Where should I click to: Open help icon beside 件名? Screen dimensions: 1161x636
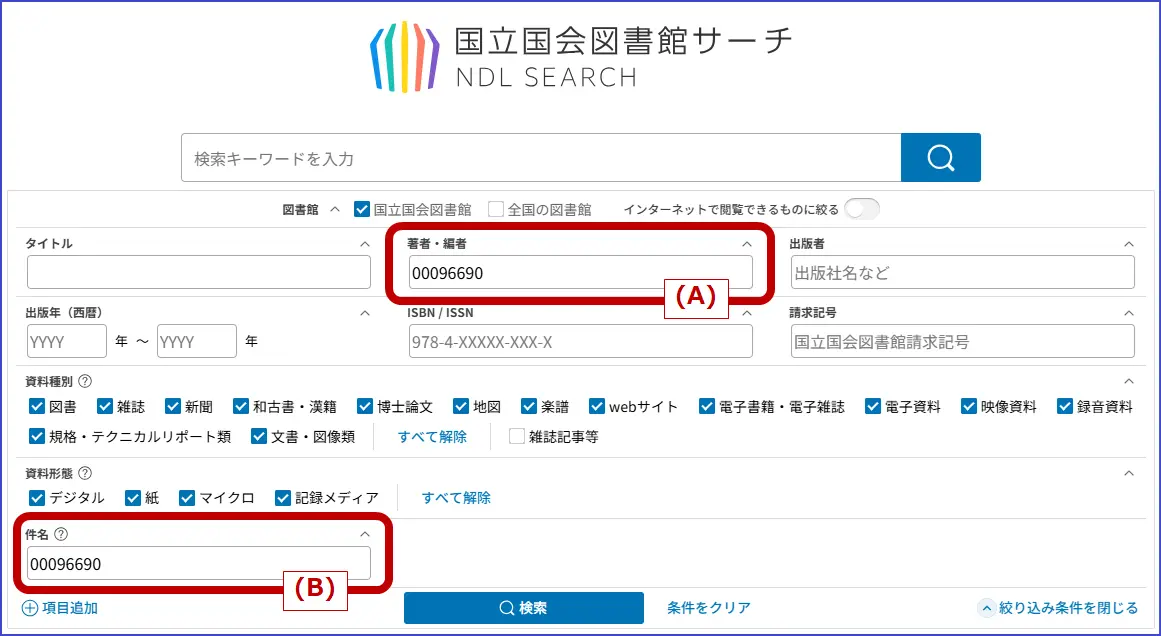(x=61, y=535)
